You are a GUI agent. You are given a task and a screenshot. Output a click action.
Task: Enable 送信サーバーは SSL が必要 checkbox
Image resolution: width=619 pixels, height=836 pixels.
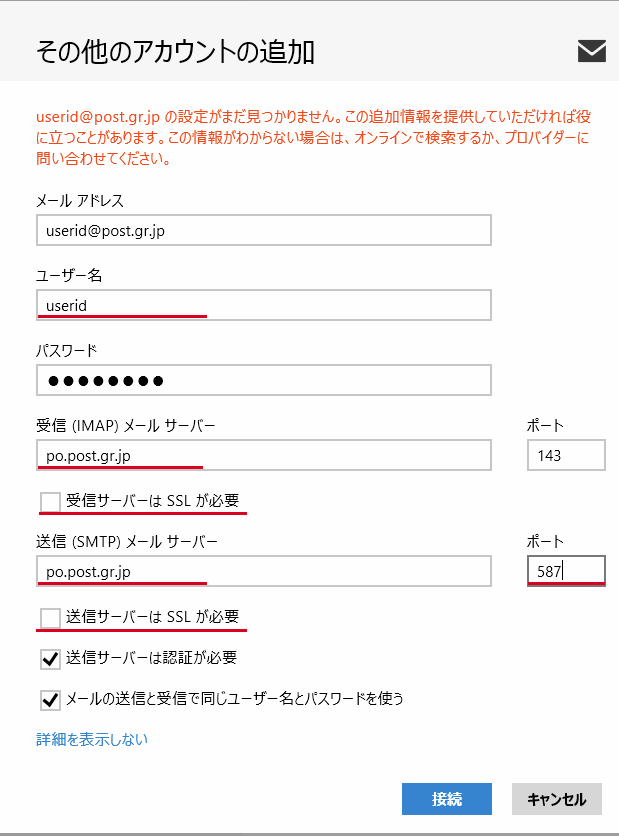point(50,618)
